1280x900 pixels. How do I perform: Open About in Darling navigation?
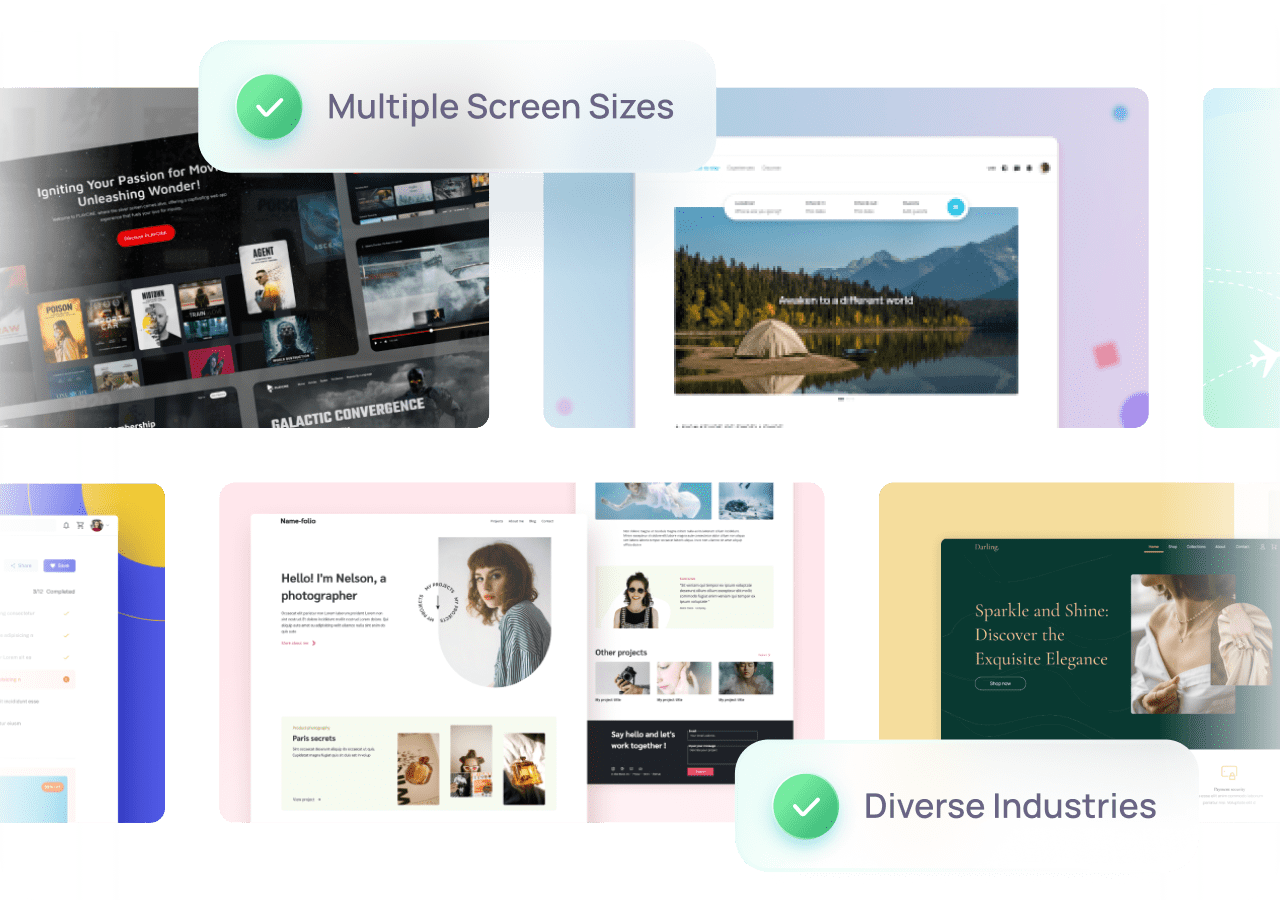pyautogui.click(x=1220, y=547)
